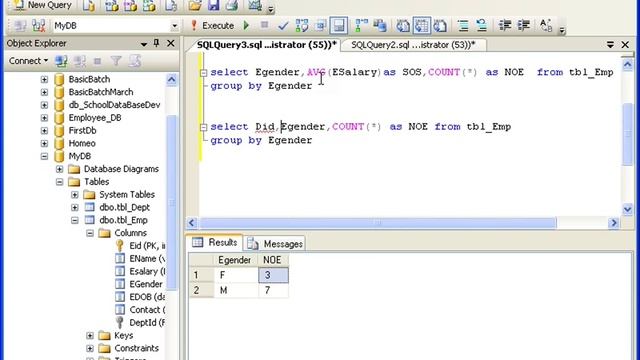The width and height of the screenshot is (640, 360).
Task: Select results row 1 header
Action: pos(201,275)
